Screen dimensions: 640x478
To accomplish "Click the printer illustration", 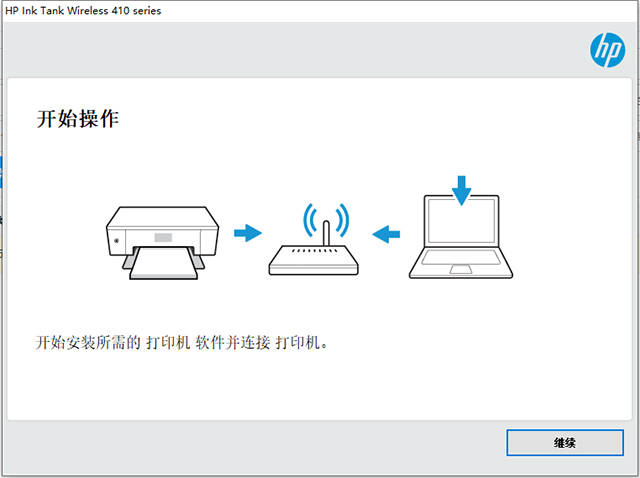I will coord(162,243).
